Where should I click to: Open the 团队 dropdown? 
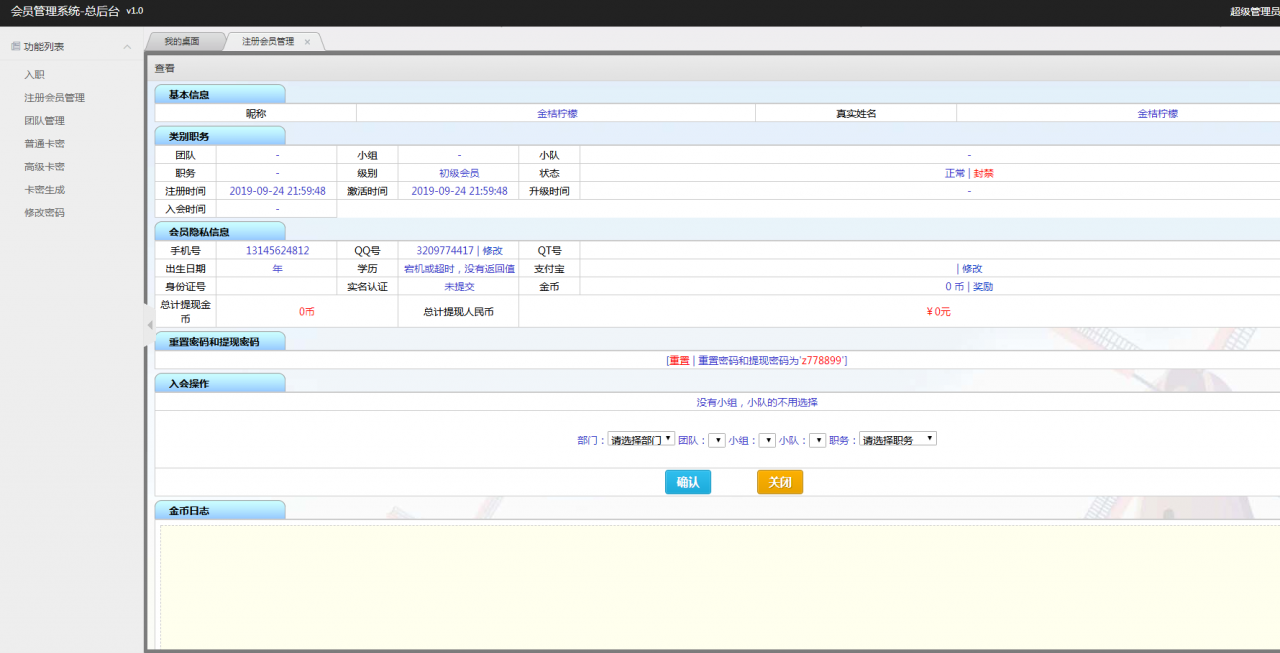pyautogui.click(x=716, y=439)
